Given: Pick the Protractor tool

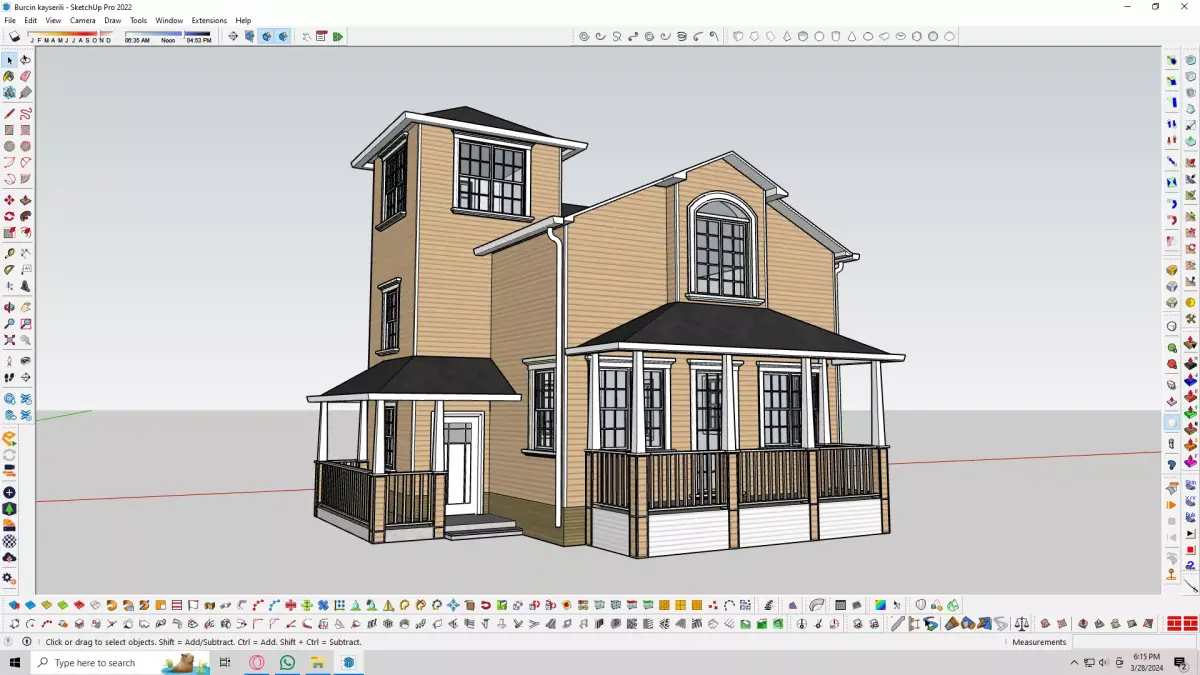Looking at the screenshot, I should (9, 270).
